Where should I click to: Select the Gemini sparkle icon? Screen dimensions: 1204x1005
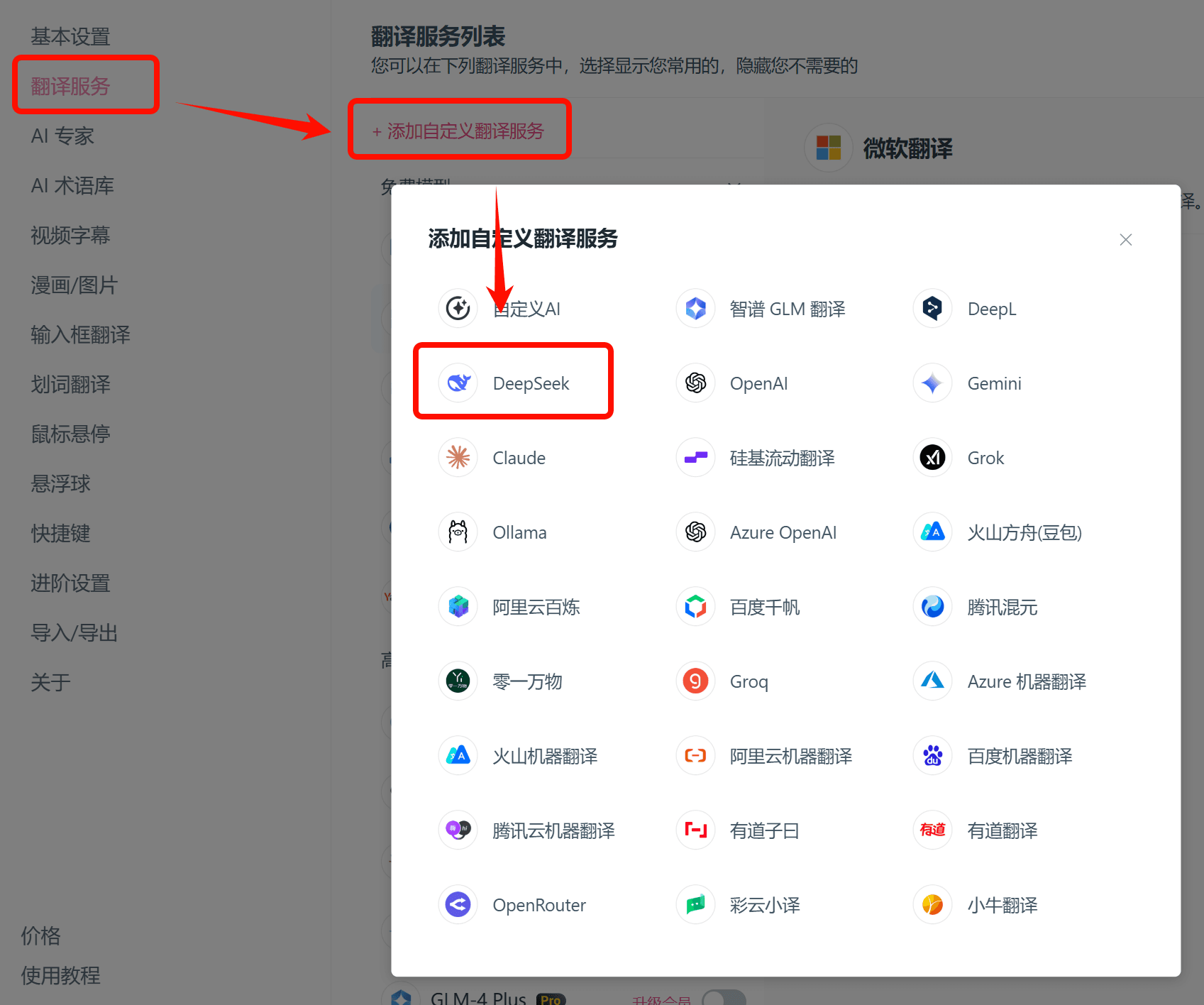[932, 383]
